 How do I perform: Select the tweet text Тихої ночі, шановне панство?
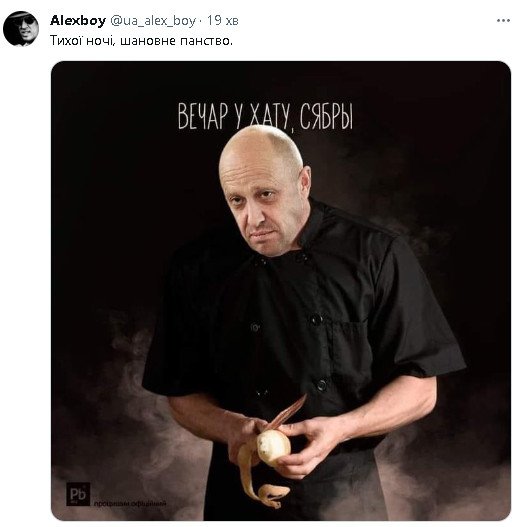[141, 41]
